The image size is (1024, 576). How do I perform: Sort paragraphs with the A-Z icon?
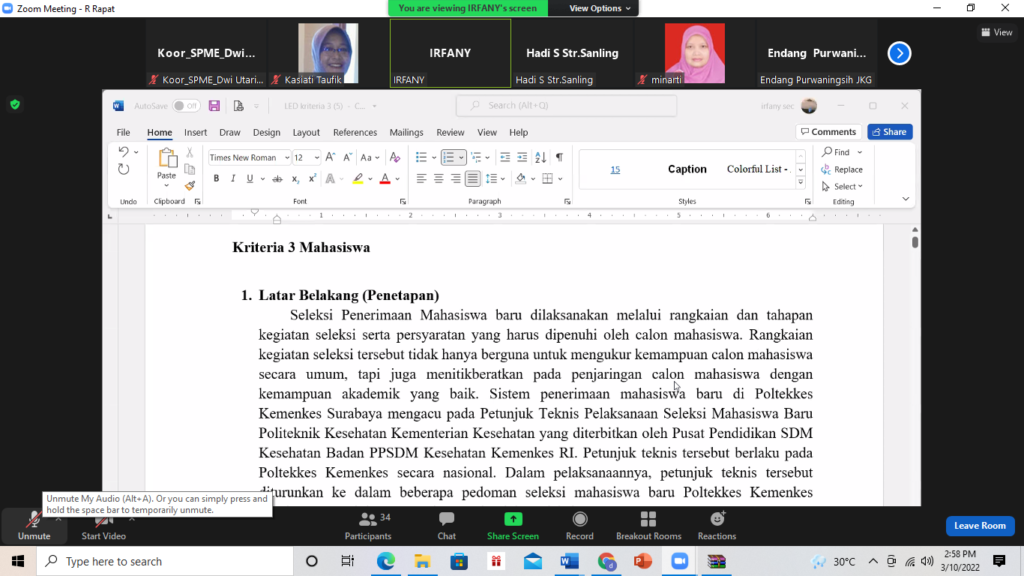(x=540, y=157)
